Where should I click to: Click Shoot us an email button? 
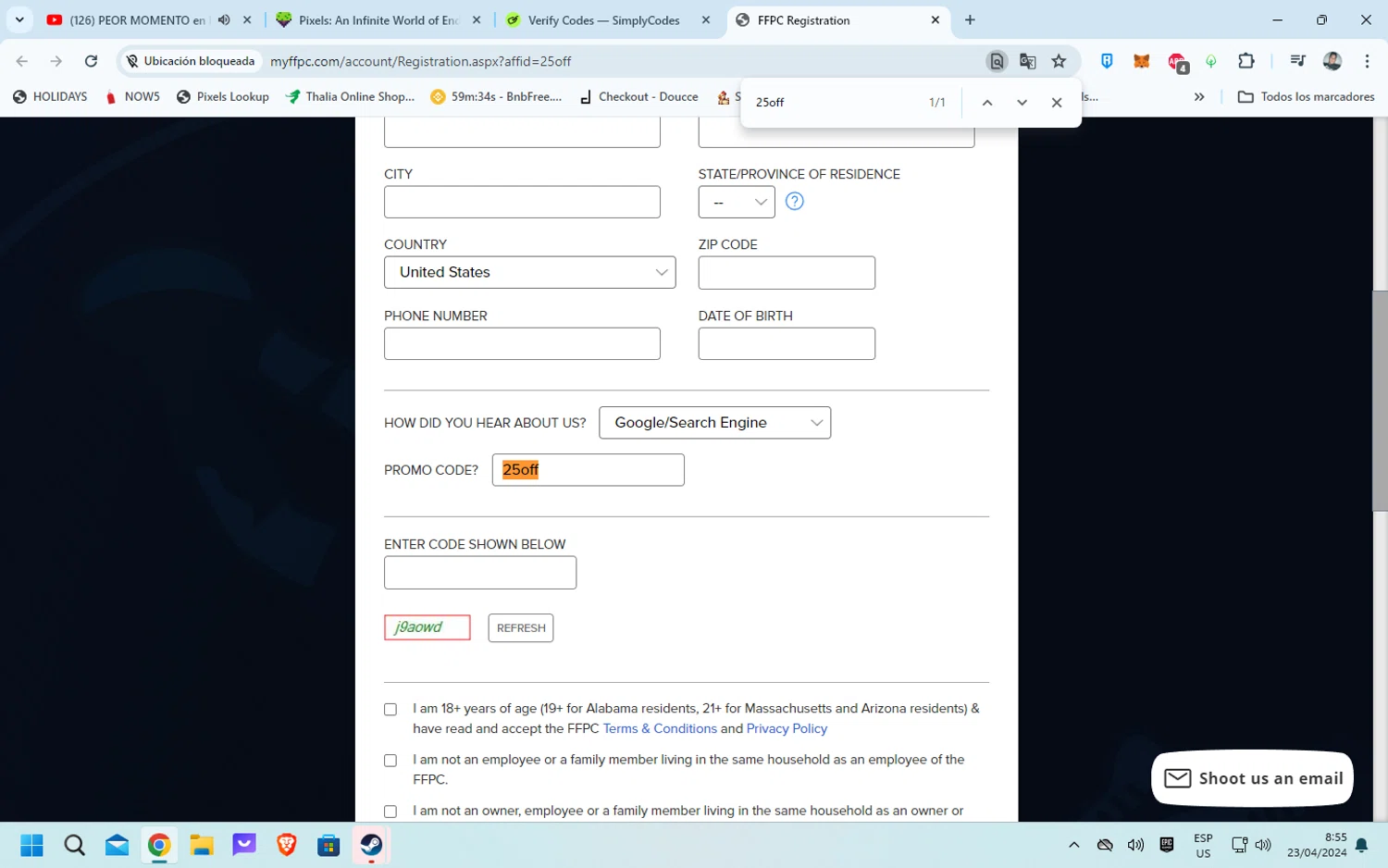pos(1252,778)
